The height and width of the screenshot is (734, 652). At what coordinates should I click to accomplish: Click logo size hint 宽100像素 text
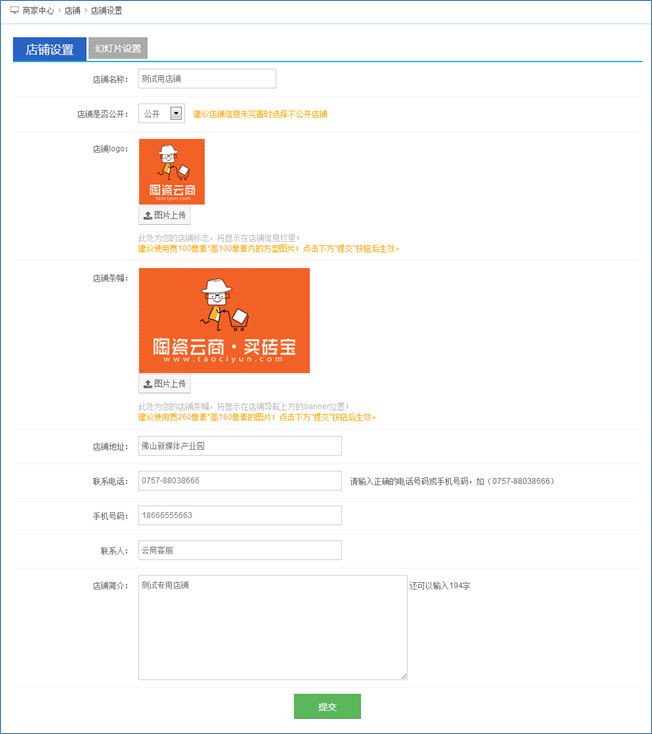(269, 249)
